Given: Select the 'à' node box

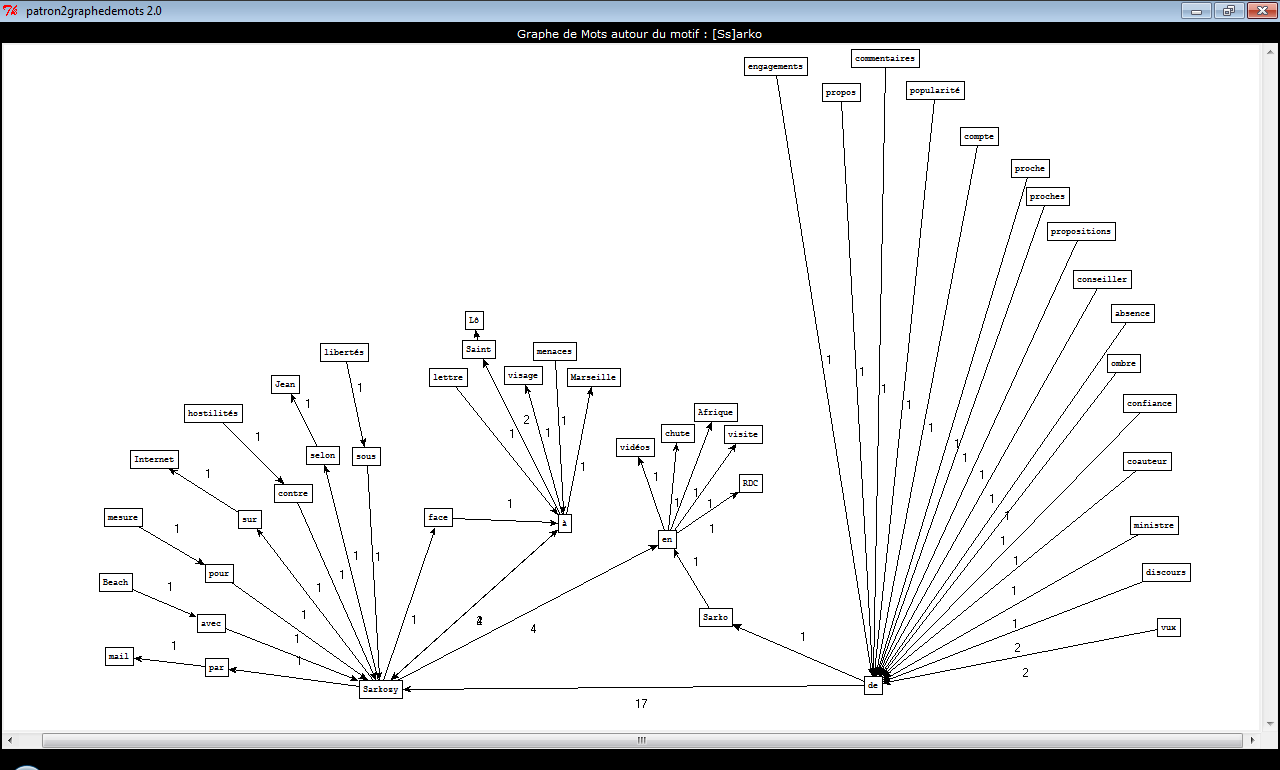Looking at the screenshot, I should pos(565,523).
